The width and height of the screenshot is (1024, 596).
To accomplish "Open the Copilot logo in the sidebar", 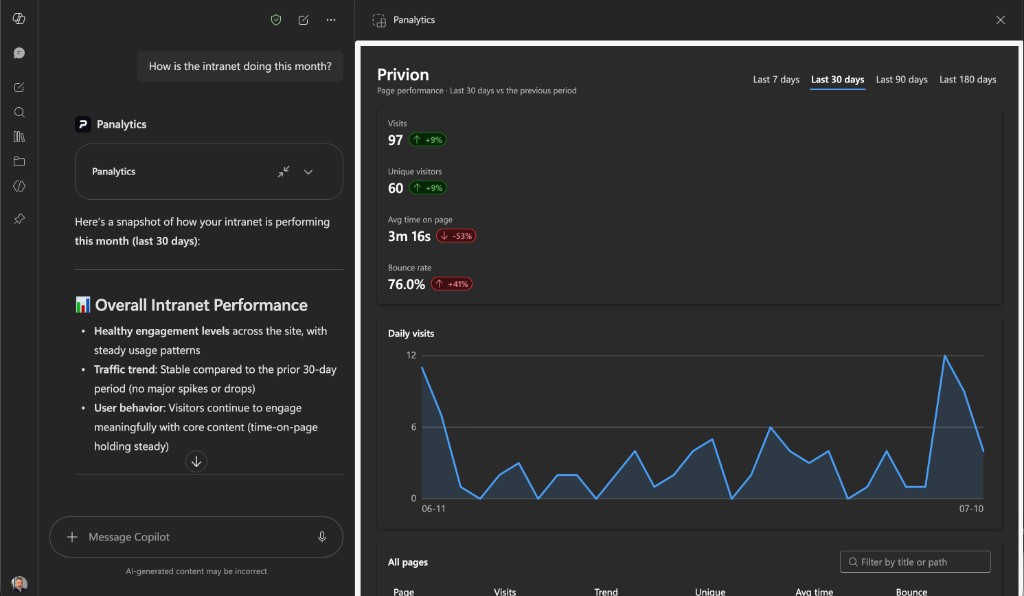I will coord(19,19).
